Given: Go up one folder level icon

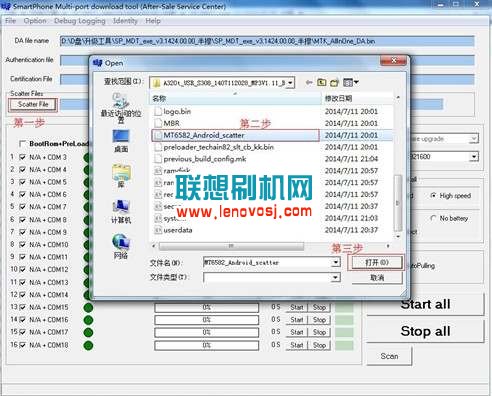Looking at the screenshot, I should [321, 82].
